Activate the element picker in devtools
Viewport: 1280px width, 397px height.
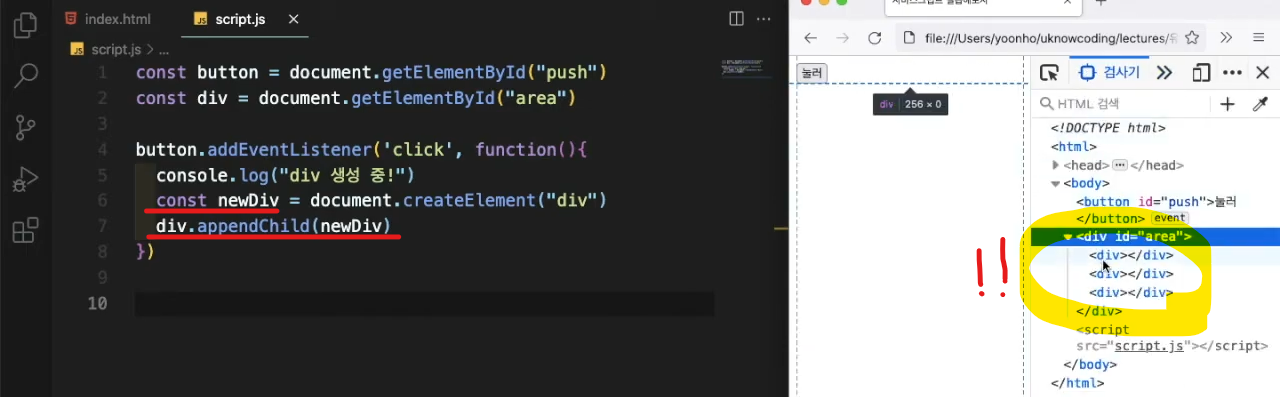coord(1049,73)
